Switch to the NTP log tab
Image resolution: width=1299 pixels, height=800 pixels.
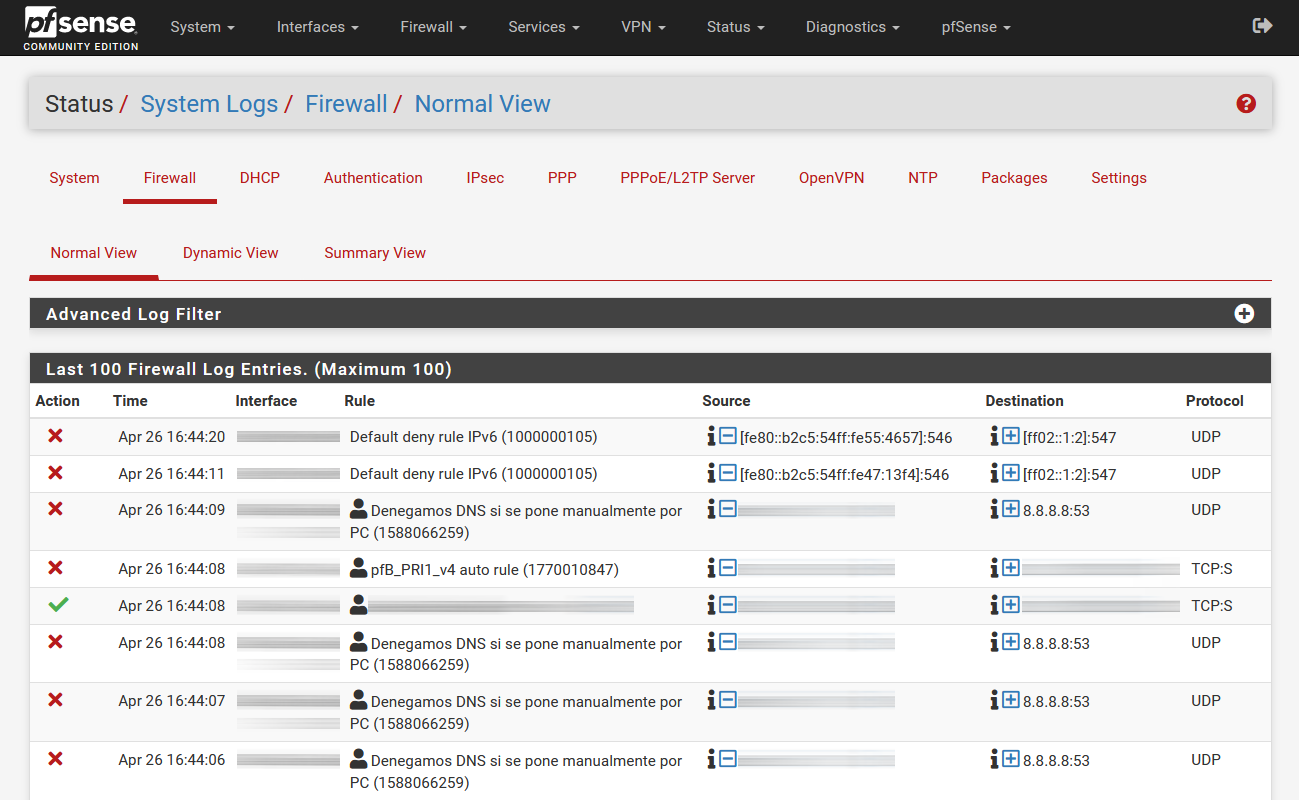point(923,178)
